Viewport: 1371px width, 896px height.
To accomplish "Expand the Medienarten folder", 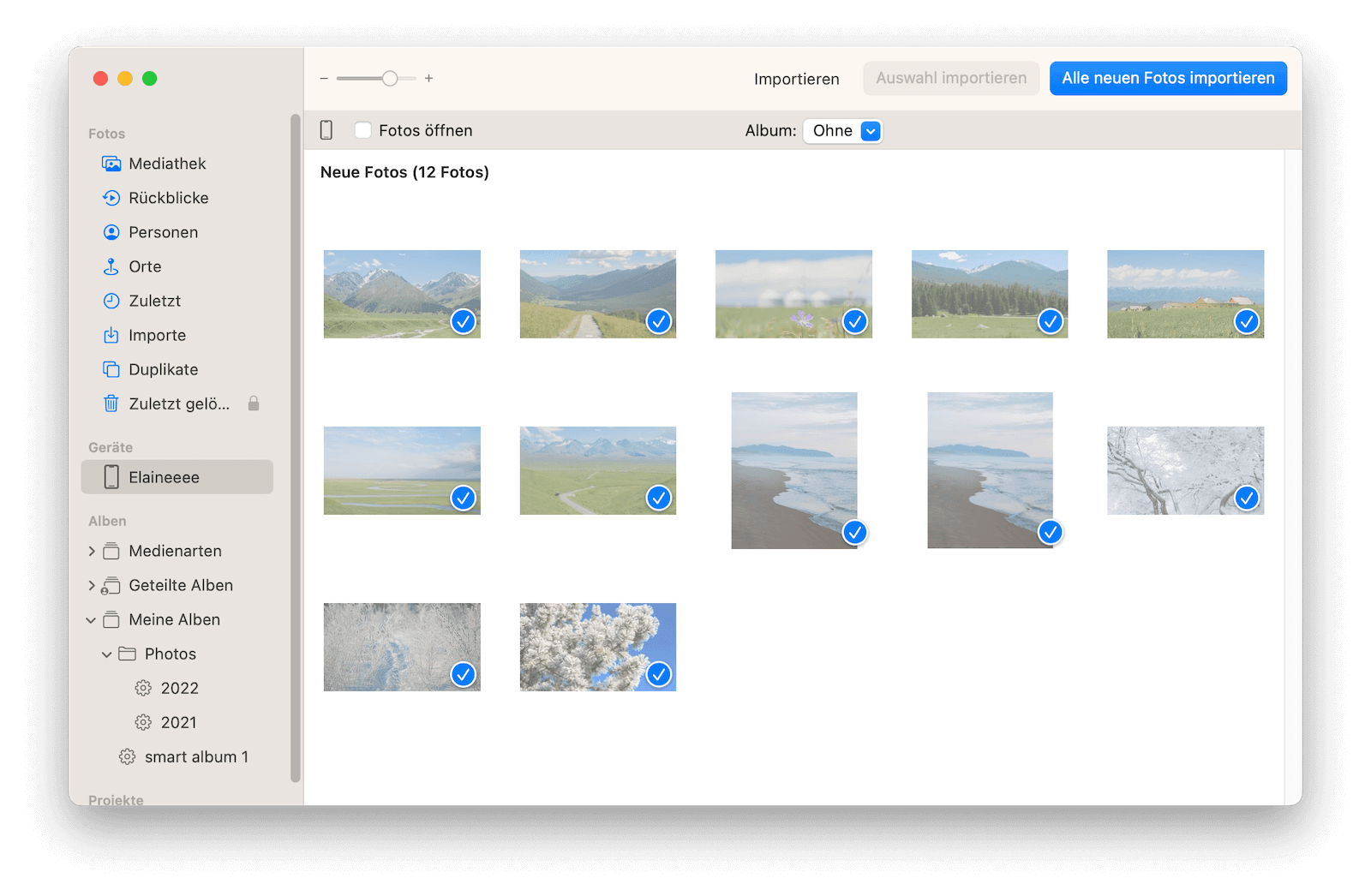I will 92,551.
